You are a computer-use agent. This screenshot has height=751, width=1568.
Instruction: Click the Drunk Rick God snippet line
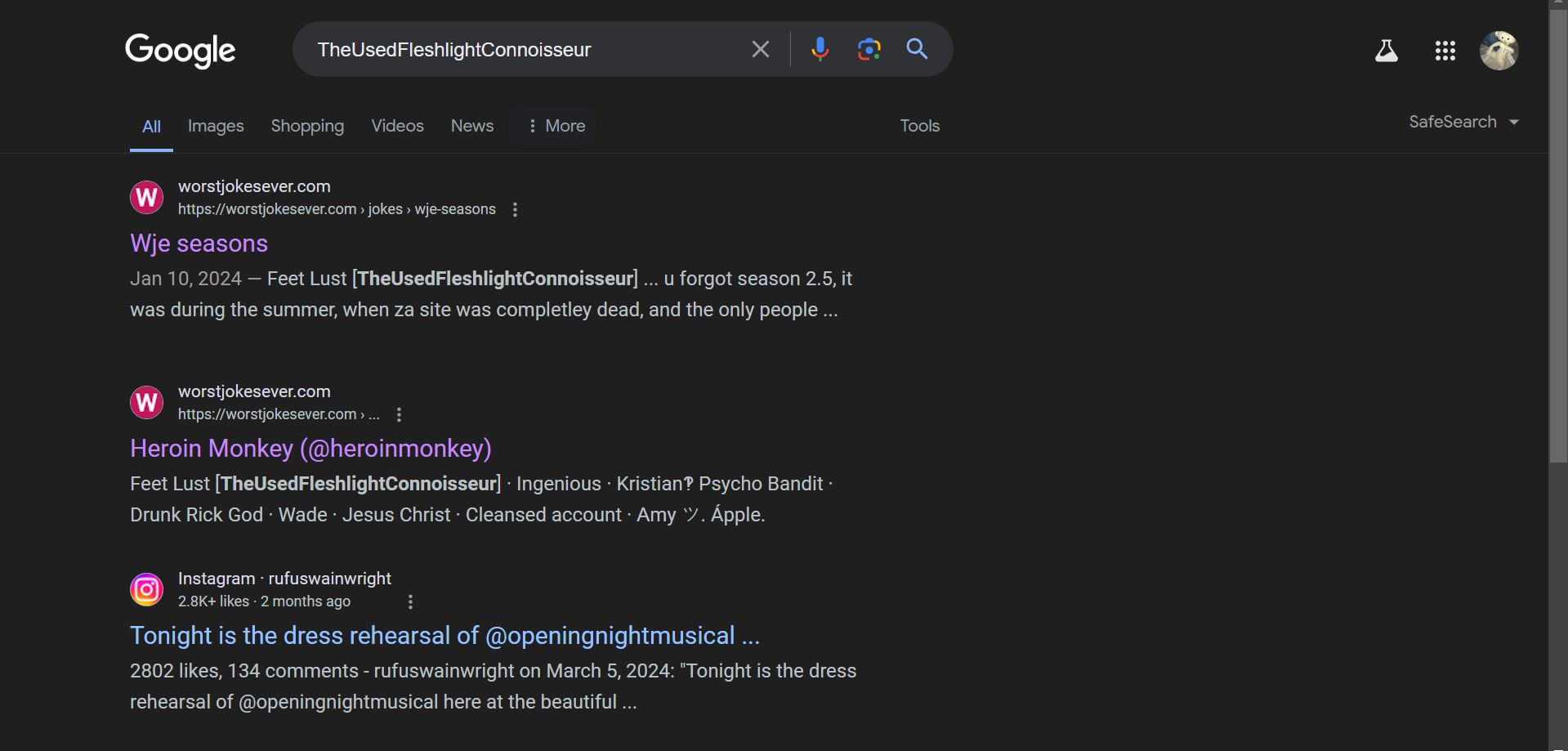448,515
